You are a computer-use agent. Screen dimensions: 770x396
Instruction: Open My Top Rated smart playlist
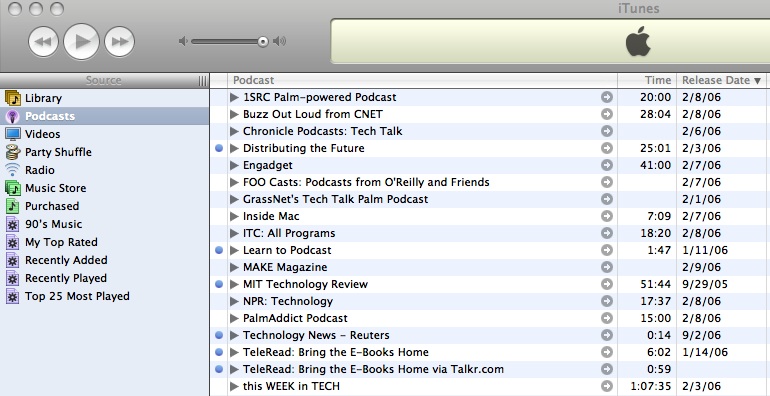coord(105,242)
